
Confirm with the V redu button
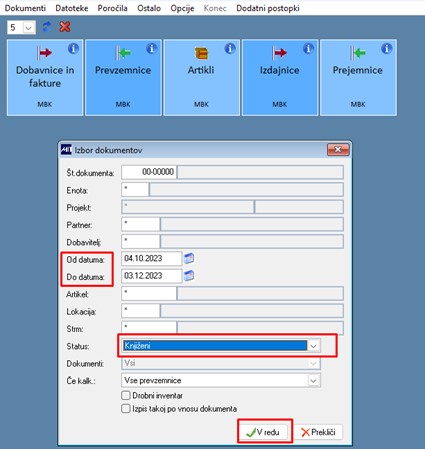[x=265, y=432]
